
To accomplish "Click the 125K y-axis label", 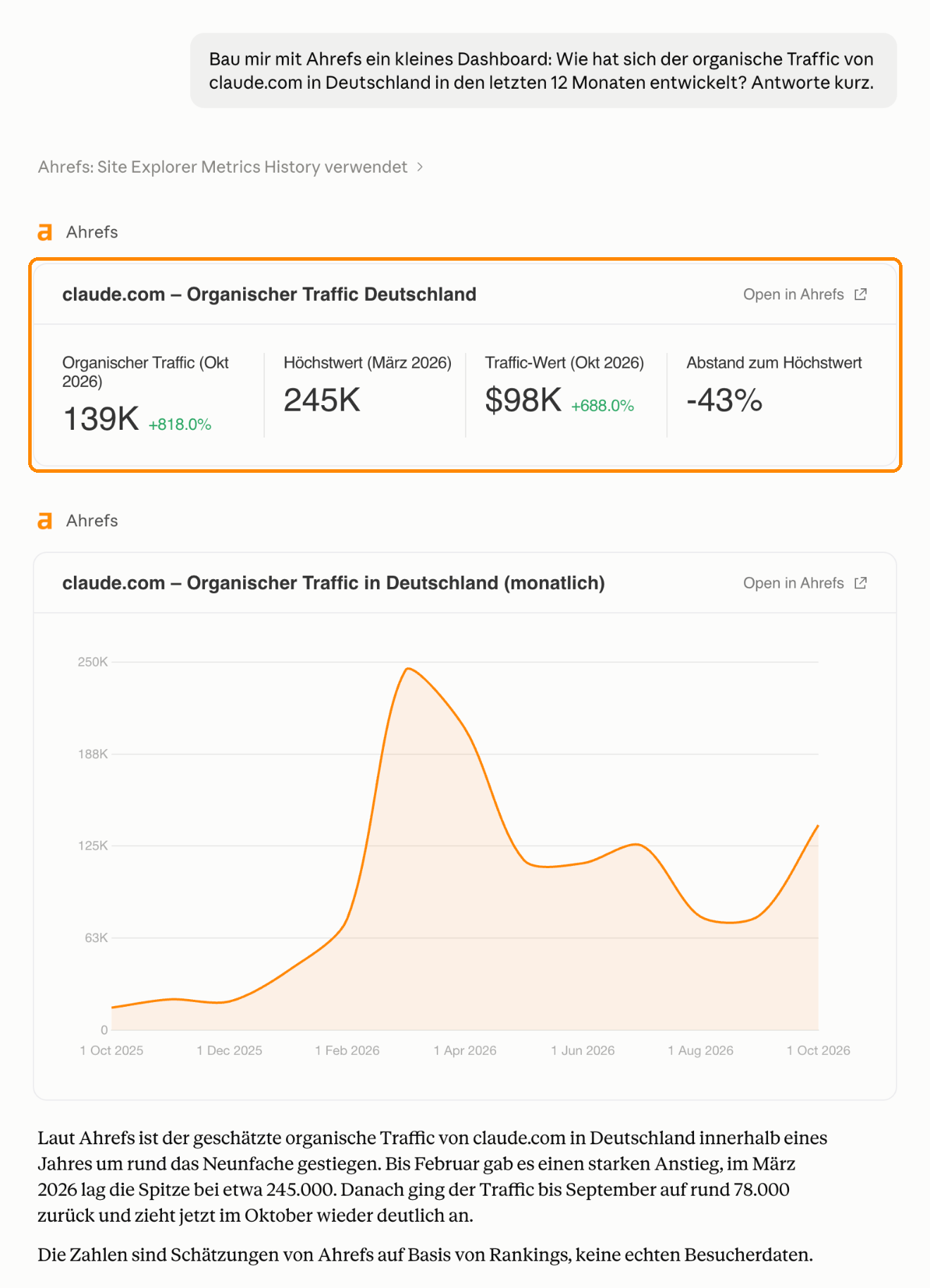I will [93, 846].
